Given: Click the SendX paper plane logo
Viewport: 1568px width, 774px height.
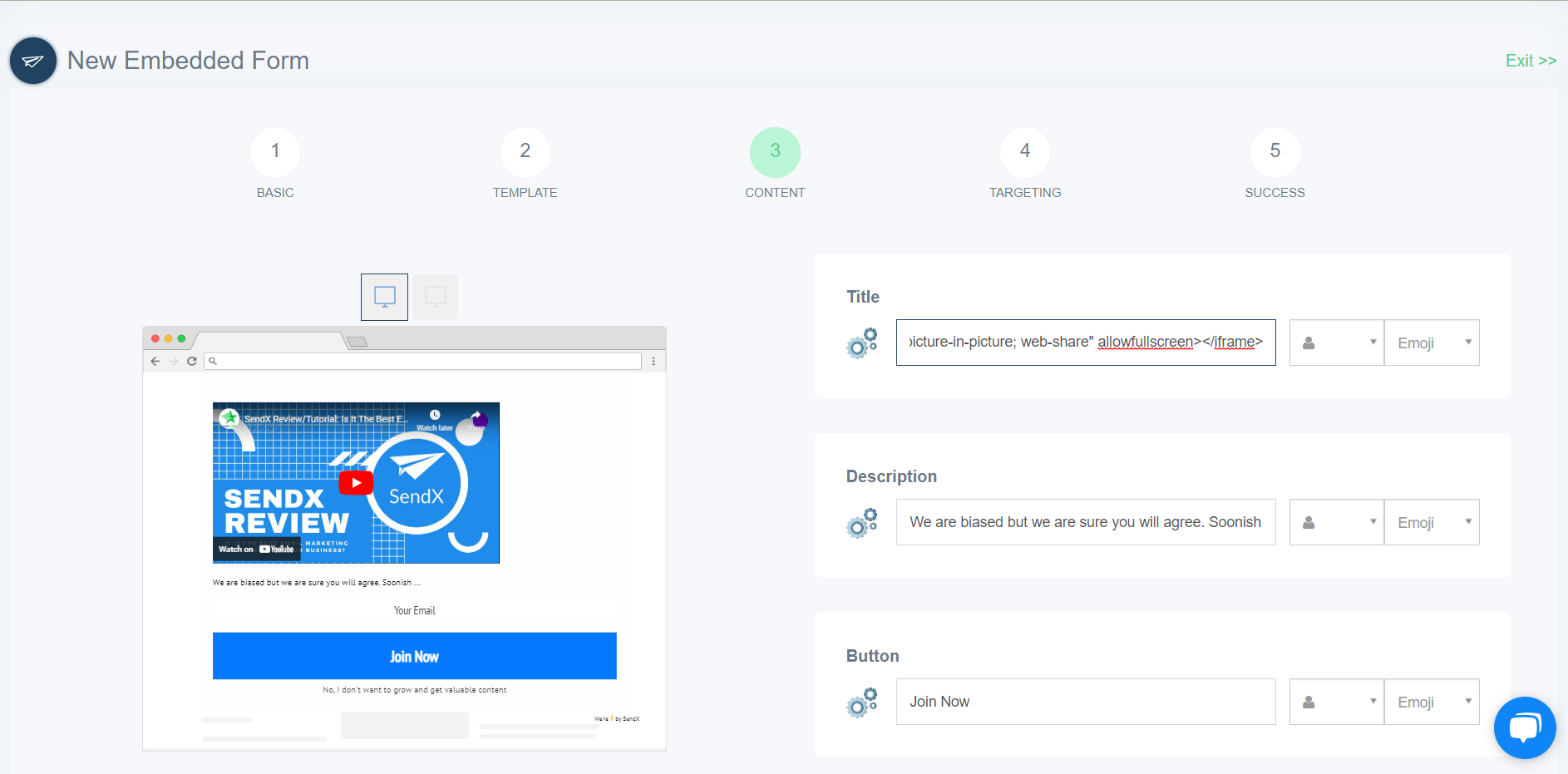Looking at the screenshot, I should [x=33, y=61].
